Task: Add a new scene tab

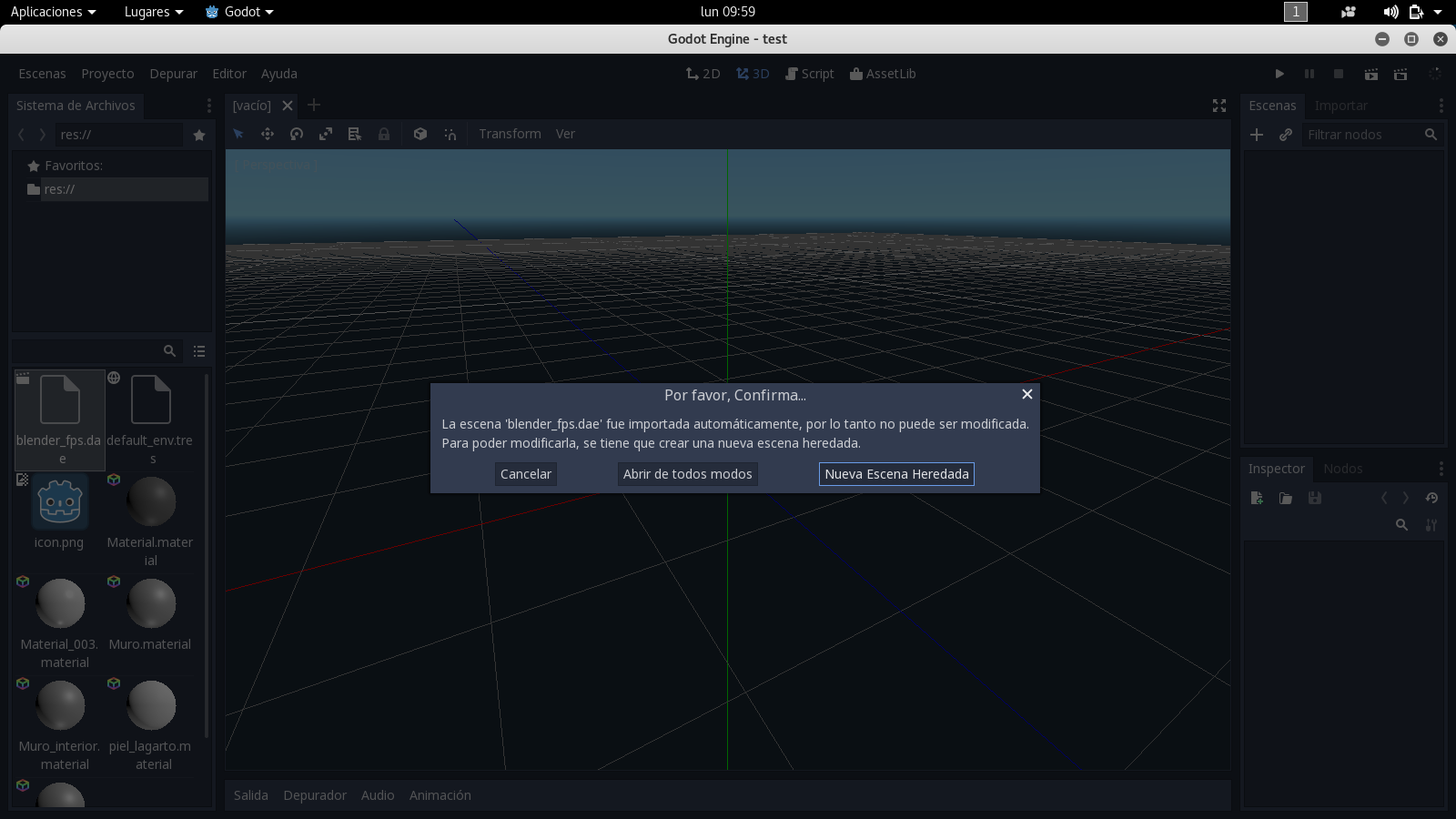Action: 314,105
